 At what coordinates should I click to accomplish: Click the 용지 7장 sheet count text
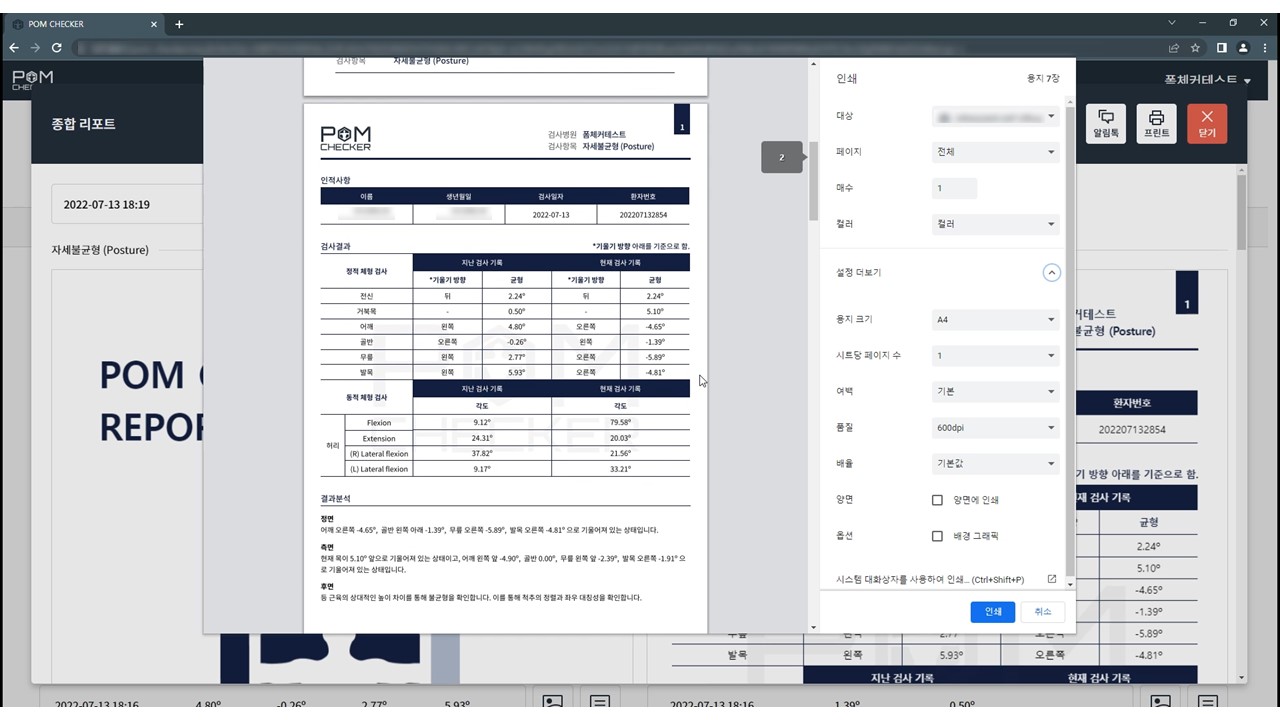tap(1043, 78)
